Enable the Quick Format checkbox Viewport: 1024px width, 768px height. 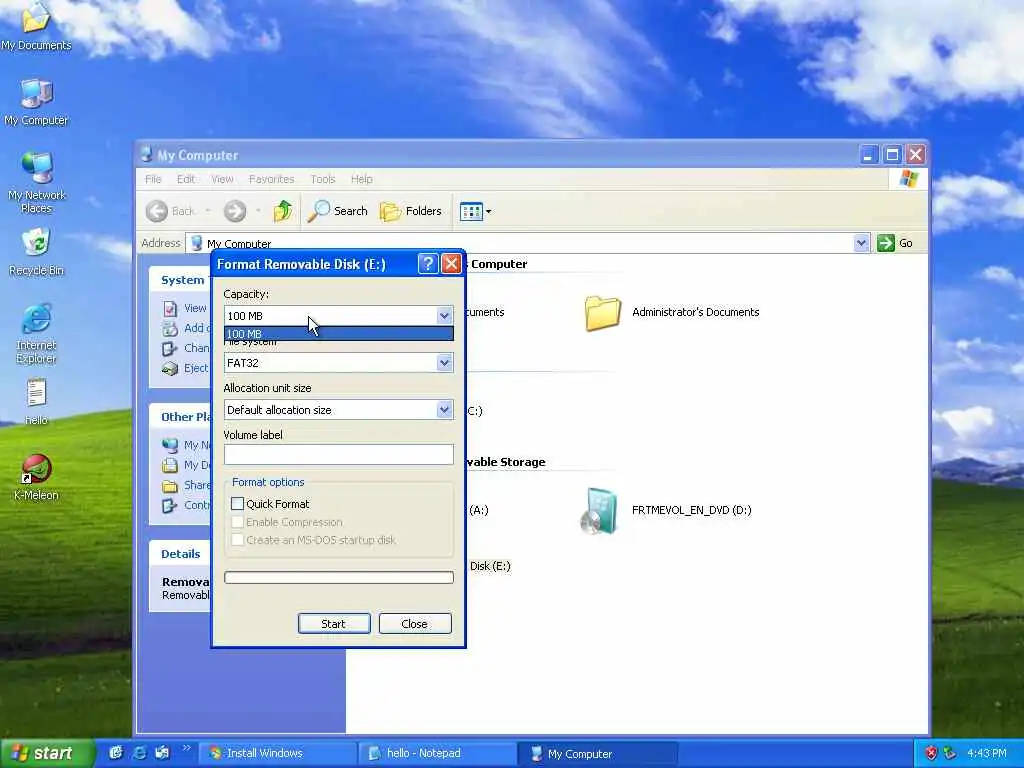pyautogui.click(x=238, y=504)
